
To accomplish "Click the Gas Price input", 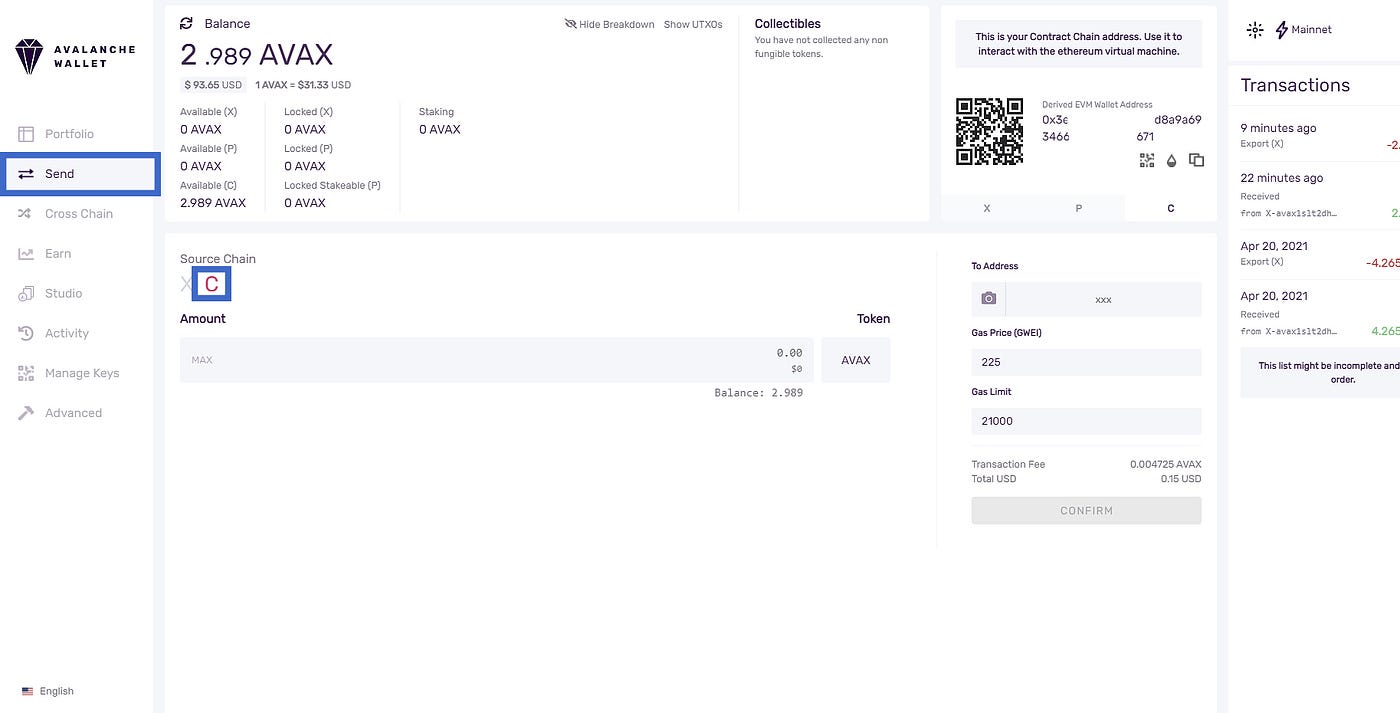I will tap(1086, 362).
